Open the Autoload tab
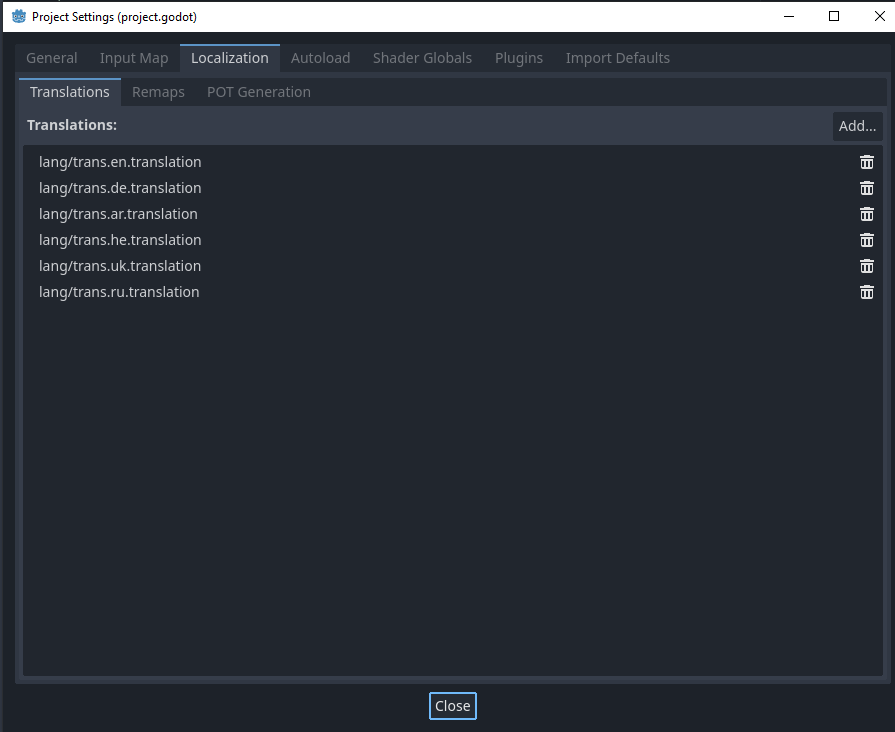This screenshot has width=895, height=732. (321, 58)
